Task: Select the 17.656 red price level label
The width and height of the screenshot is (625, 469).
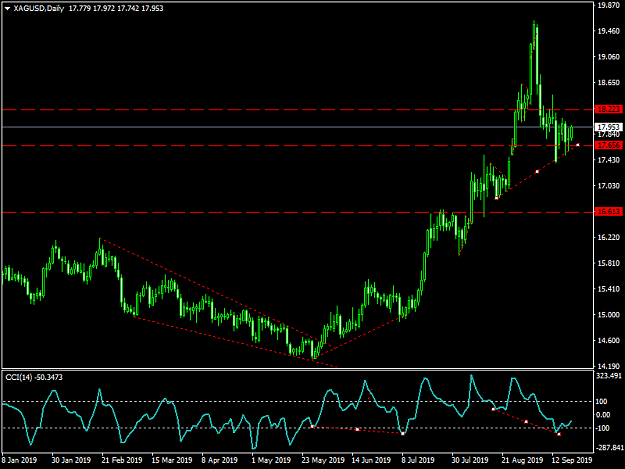Action: click(x=608, y=145)
